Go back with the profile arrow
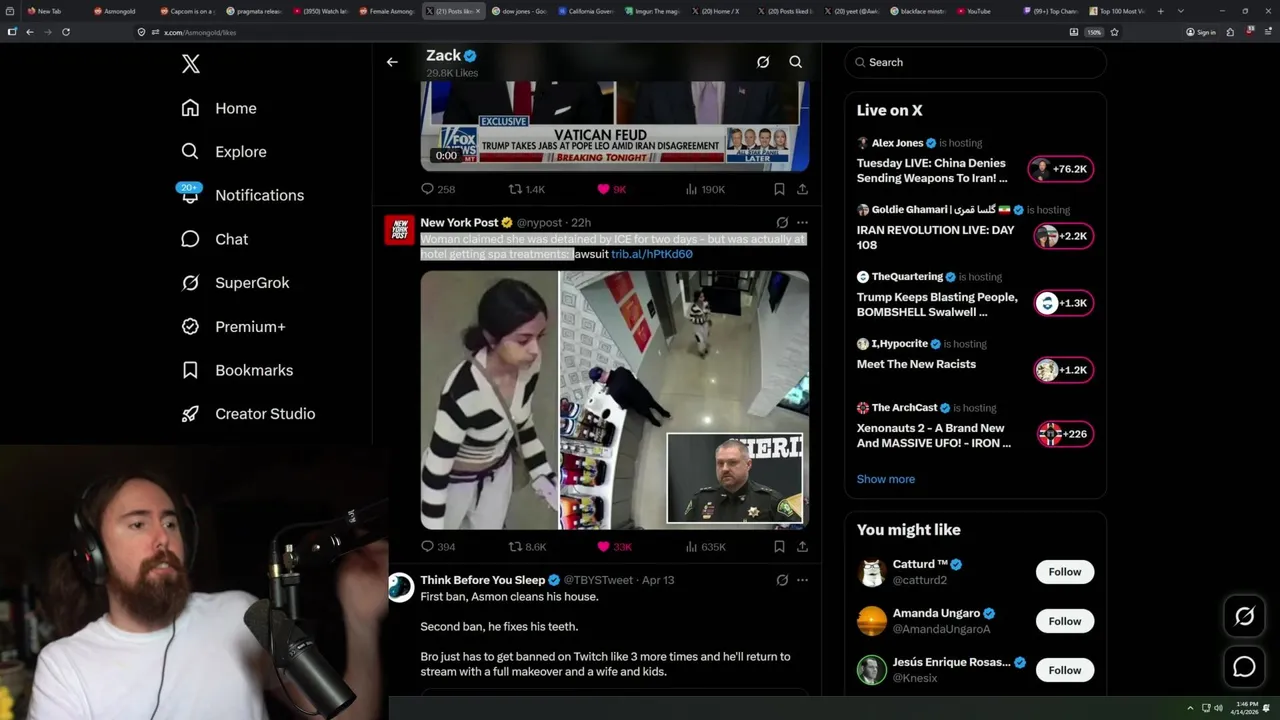 click(392, 62)
